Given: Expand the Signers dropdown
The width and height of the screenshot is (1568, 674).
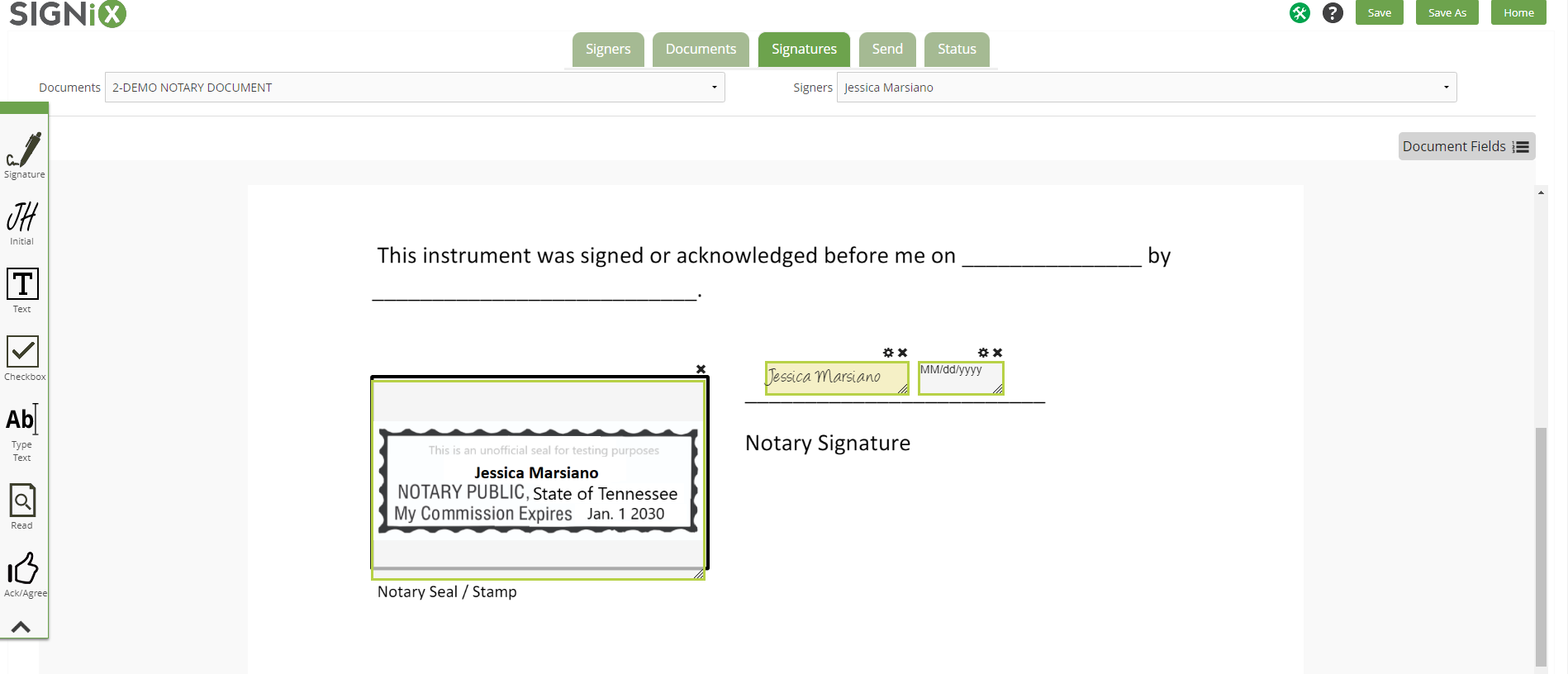Looking at the screenshot, I should (x=1147, y=88).
